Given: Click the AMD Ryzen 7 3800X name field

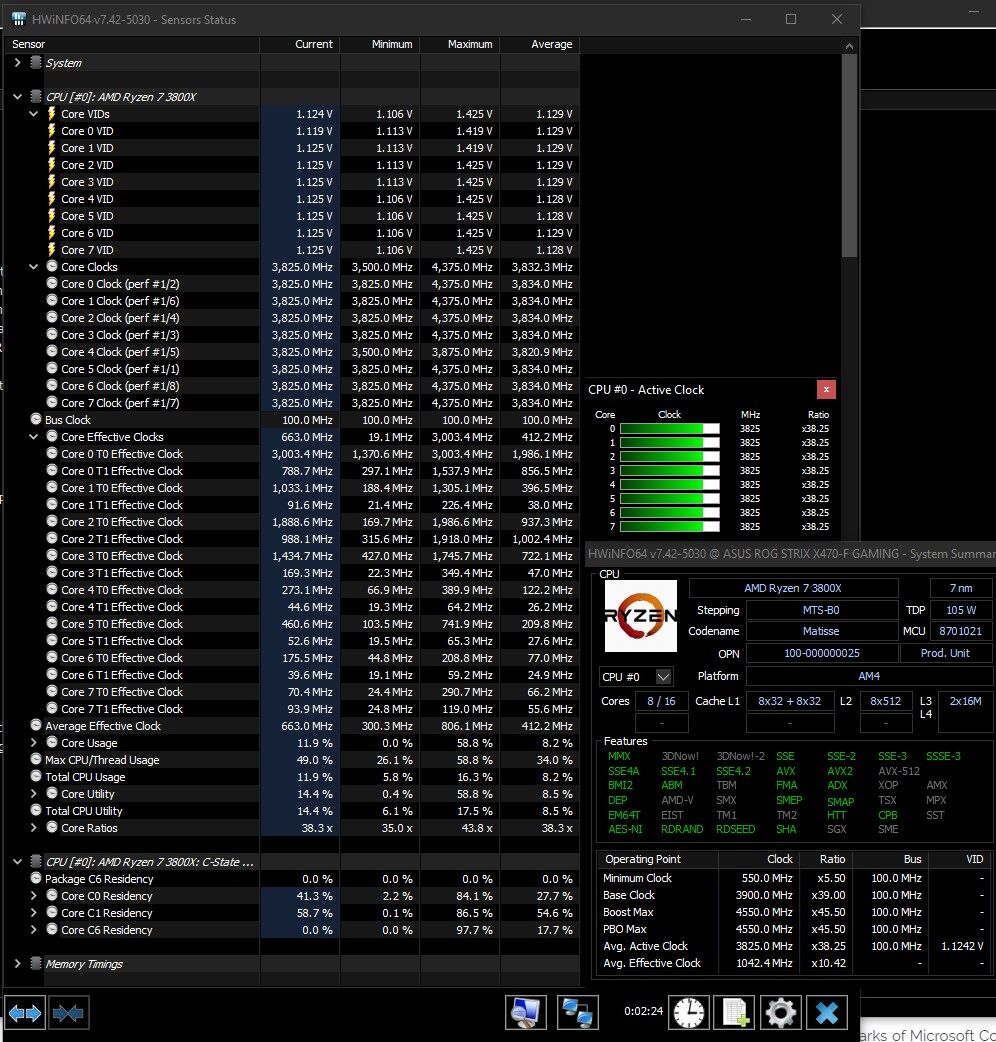Looking at the screenshot, I should [x=793, y=588].
